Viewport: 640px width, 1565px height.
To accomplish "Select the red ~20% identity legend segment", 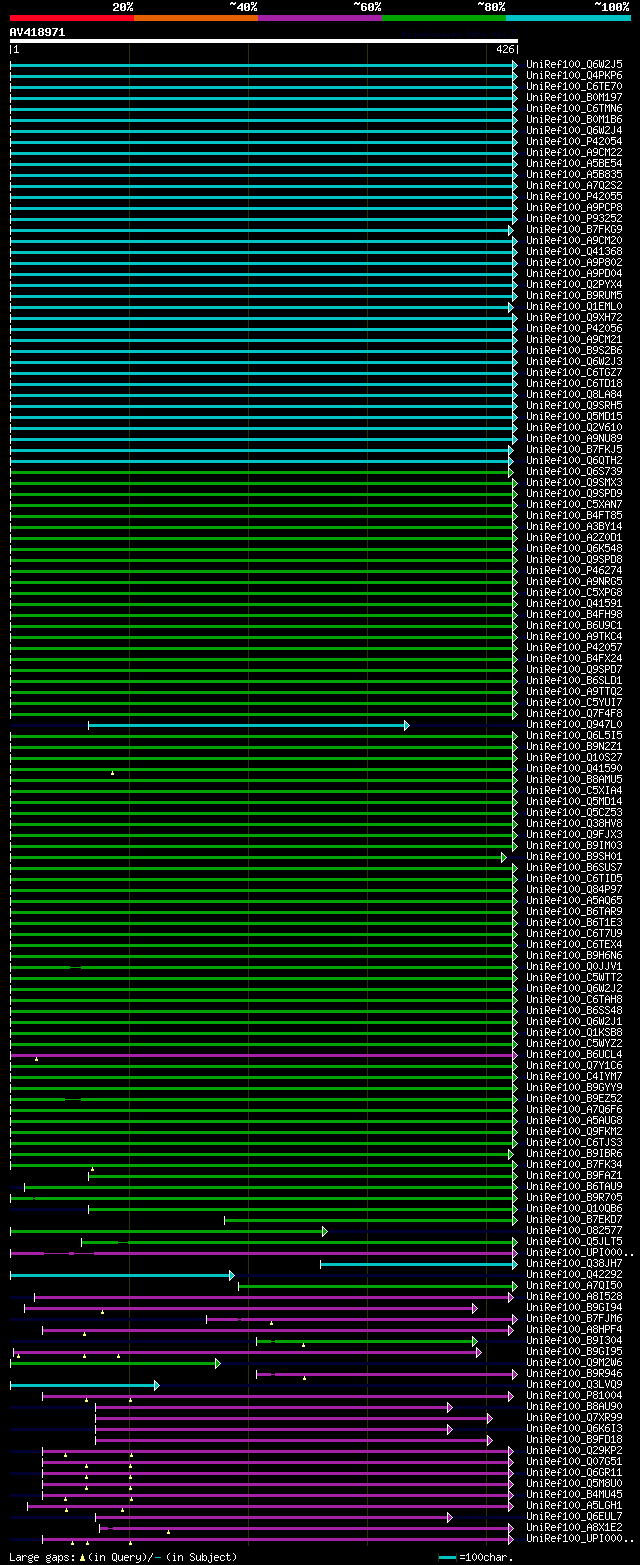I will [x=72, y=18].
